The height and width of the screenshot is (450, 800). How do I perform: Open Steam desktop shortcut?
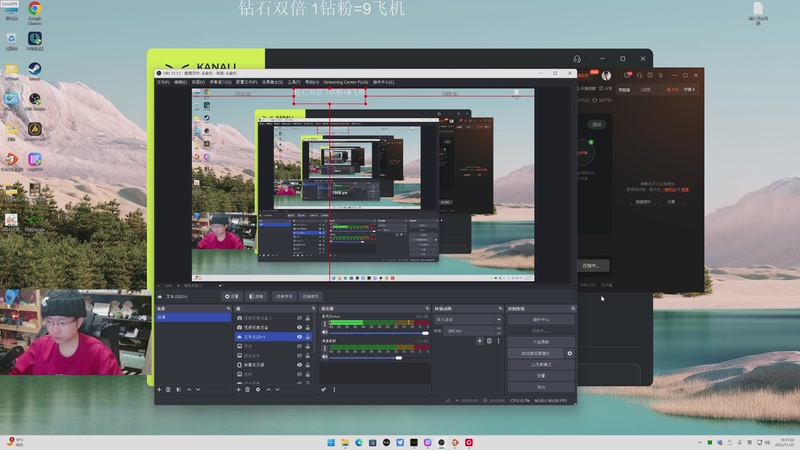click(35, 70)
